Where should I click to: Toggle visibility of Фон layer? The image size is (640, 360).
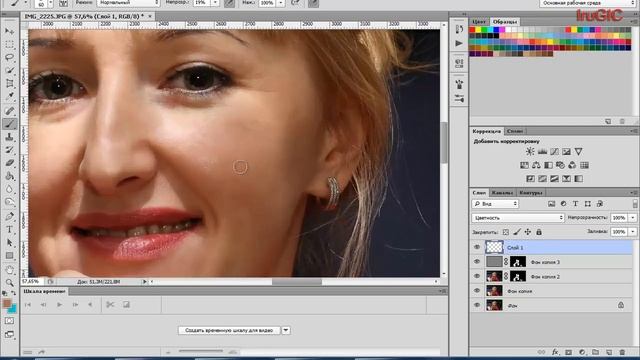(x=477, y=305)
